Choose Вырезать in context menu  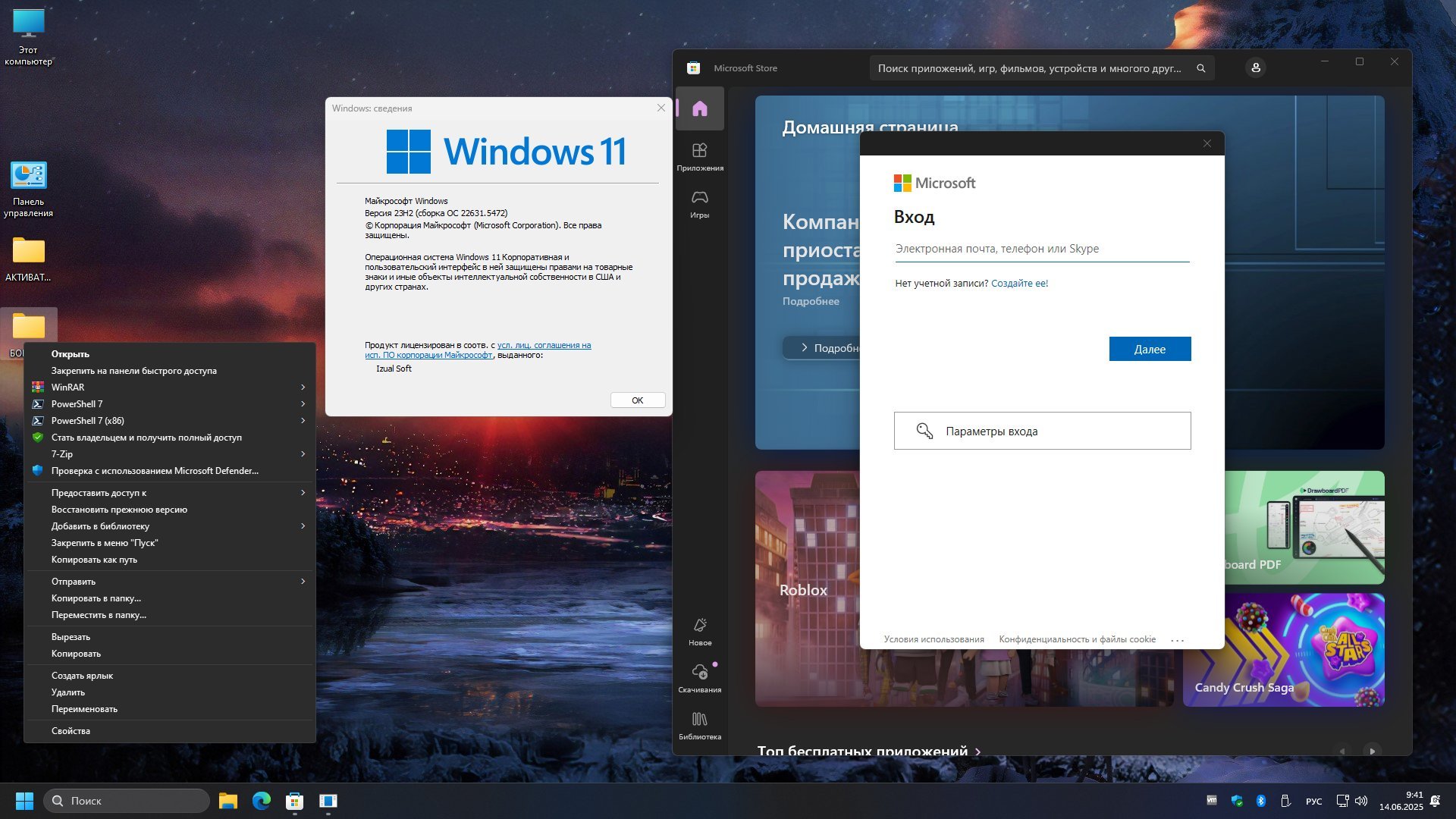(170, 637)
